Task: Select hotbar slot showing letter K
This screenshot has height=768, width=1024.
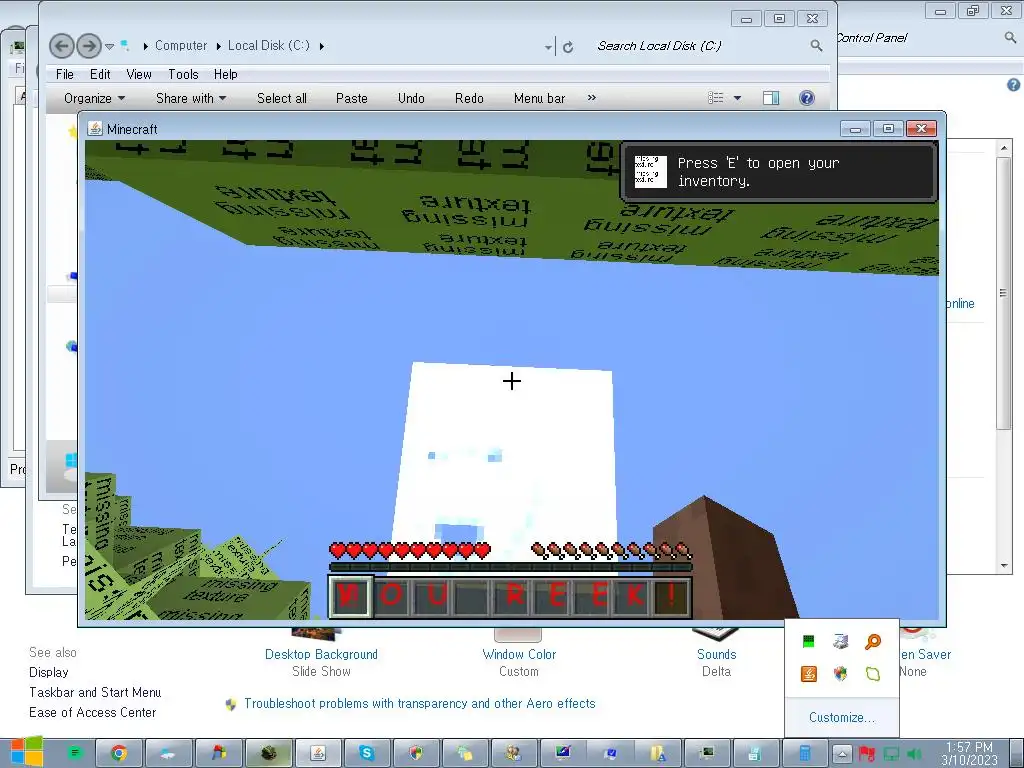Action: (x=634, y=596)
